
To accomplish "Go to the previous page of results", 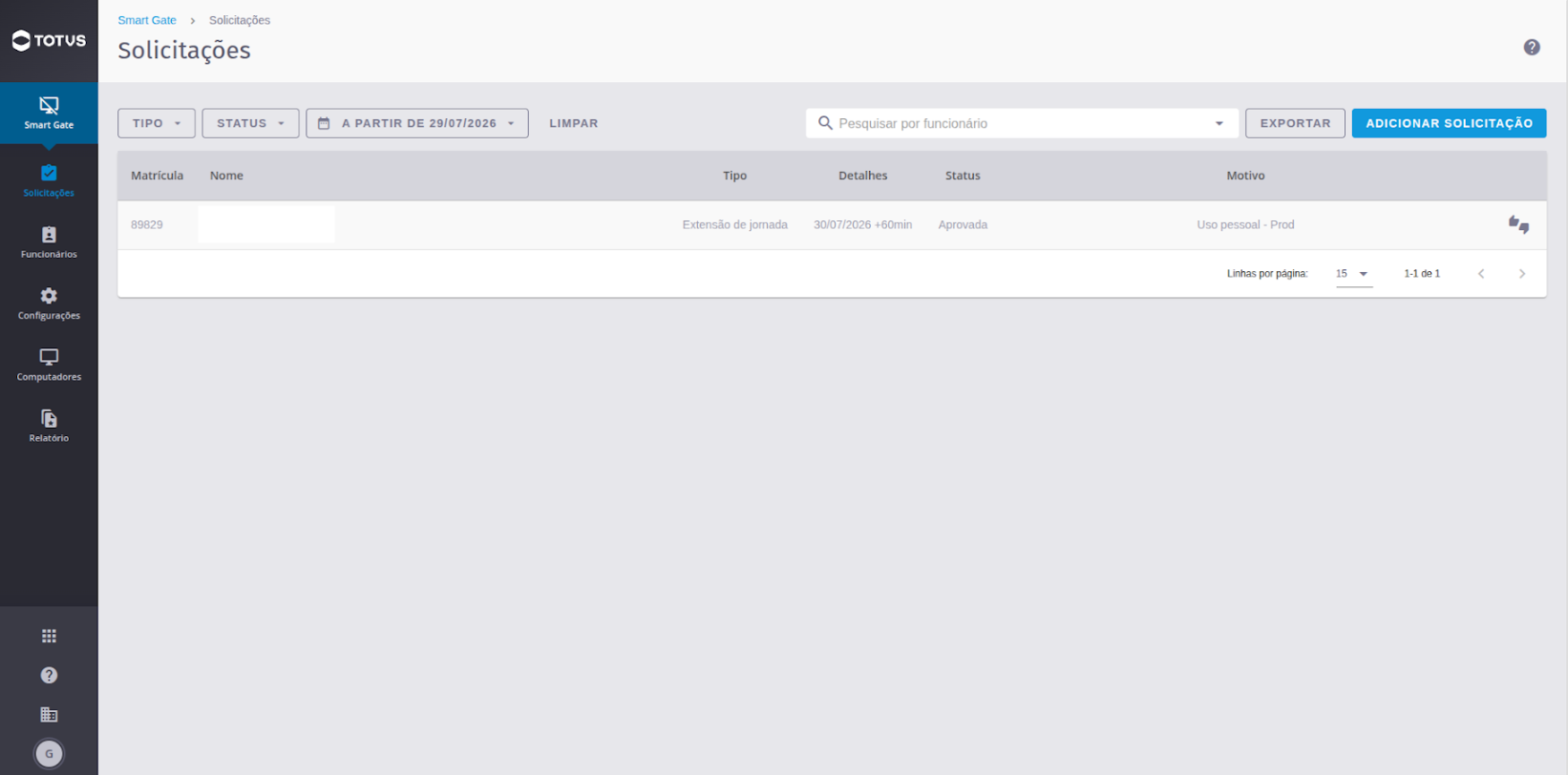I will click(x=1481, y=274).
